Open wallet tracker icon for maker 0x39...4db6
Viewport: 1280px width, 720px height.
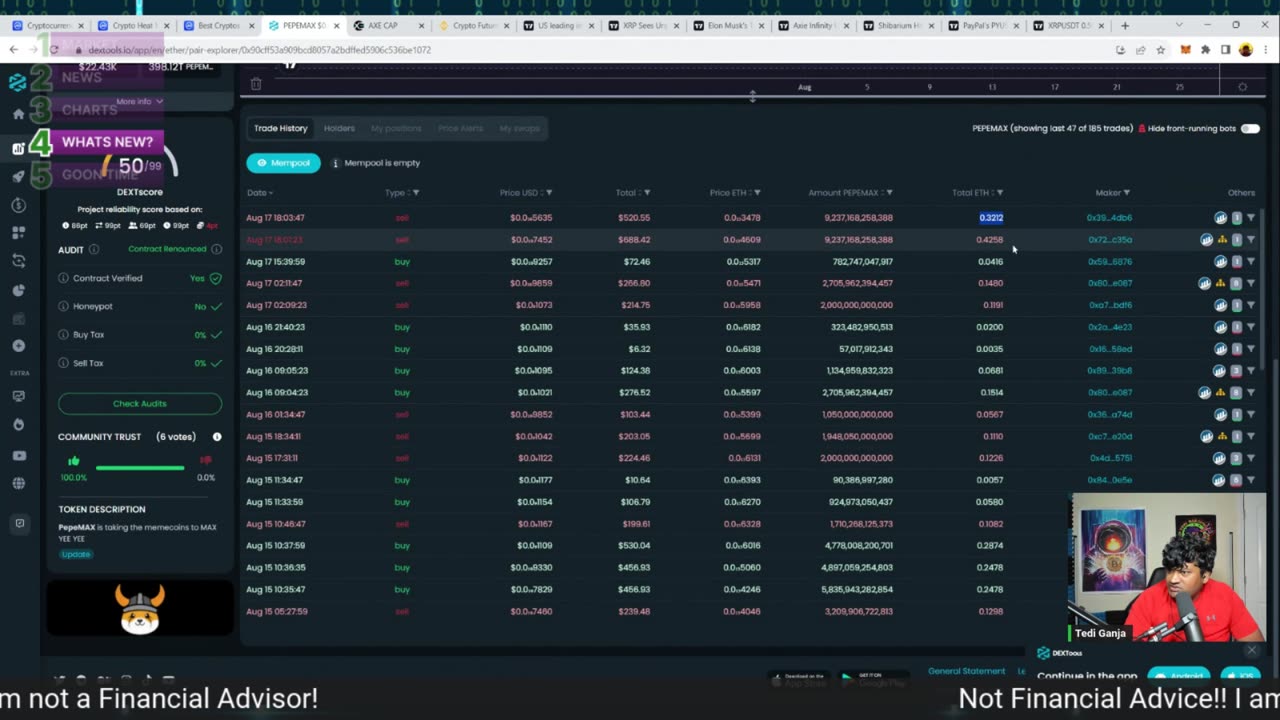[1220, 218]
